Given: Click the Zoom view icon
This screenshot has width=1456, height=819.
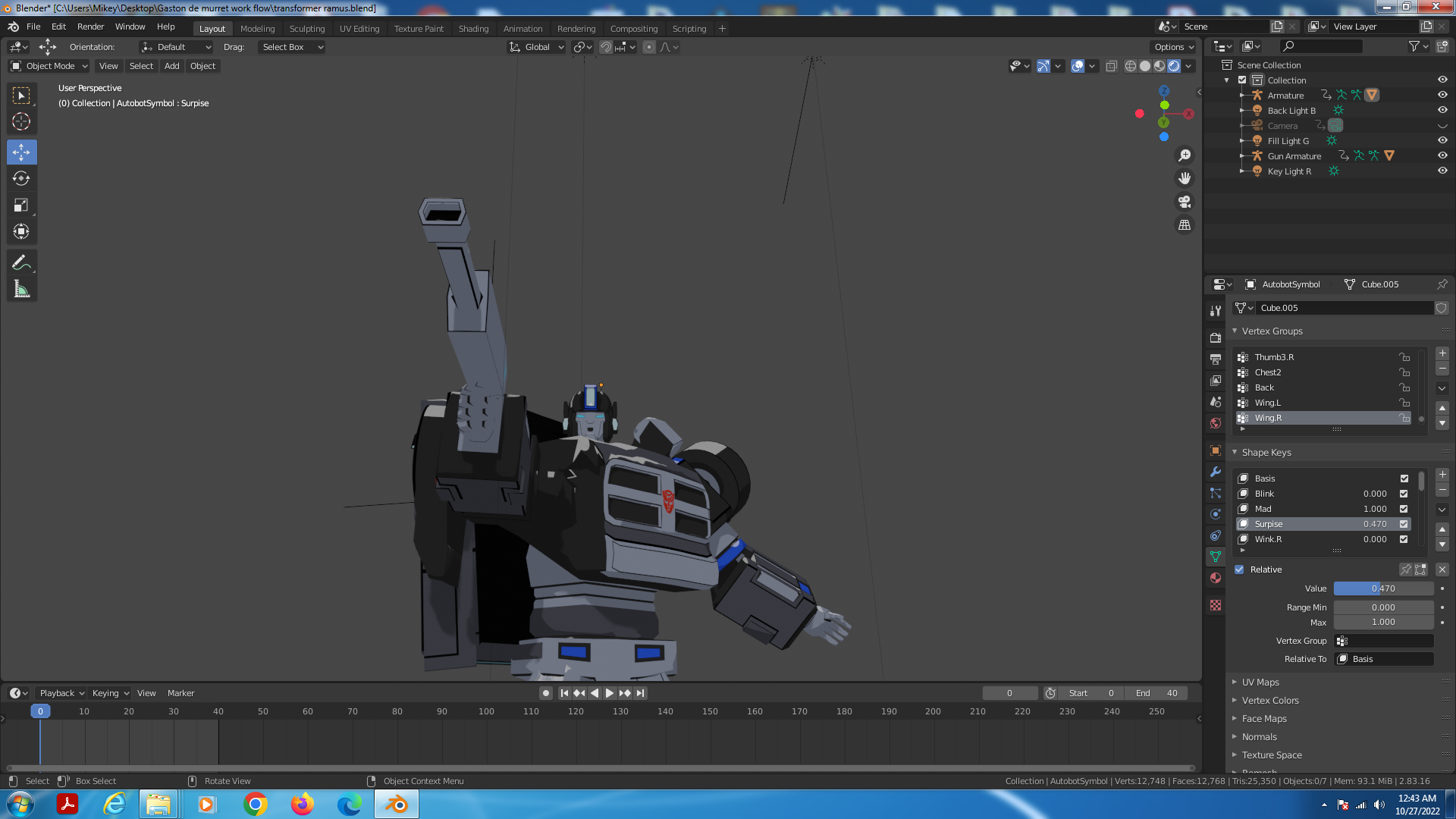Looking at the screenshot, I should tap(1184, 155).
